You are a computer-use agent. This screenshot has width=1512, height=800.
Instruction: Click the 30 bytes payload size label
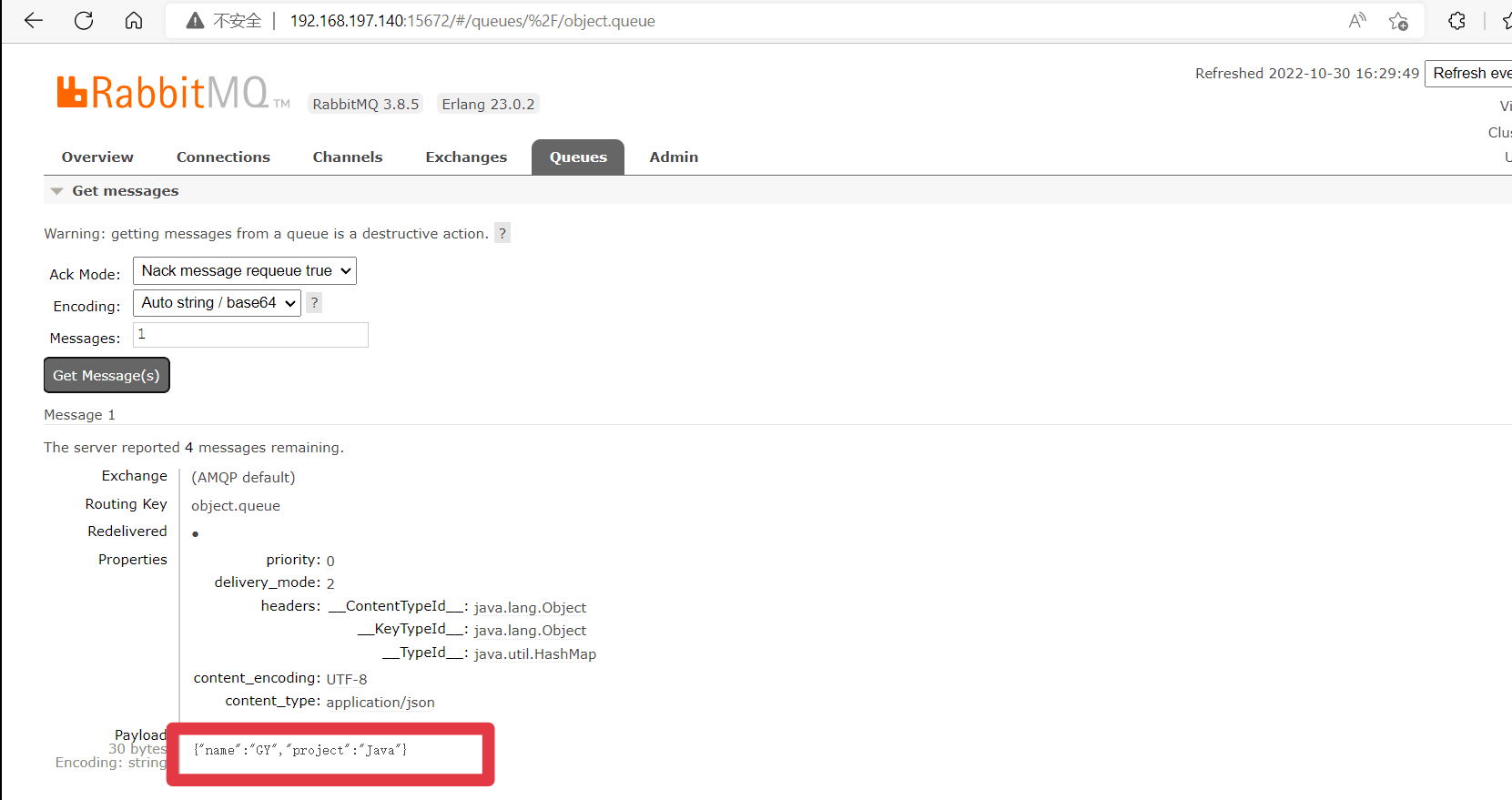coord(137,749)
